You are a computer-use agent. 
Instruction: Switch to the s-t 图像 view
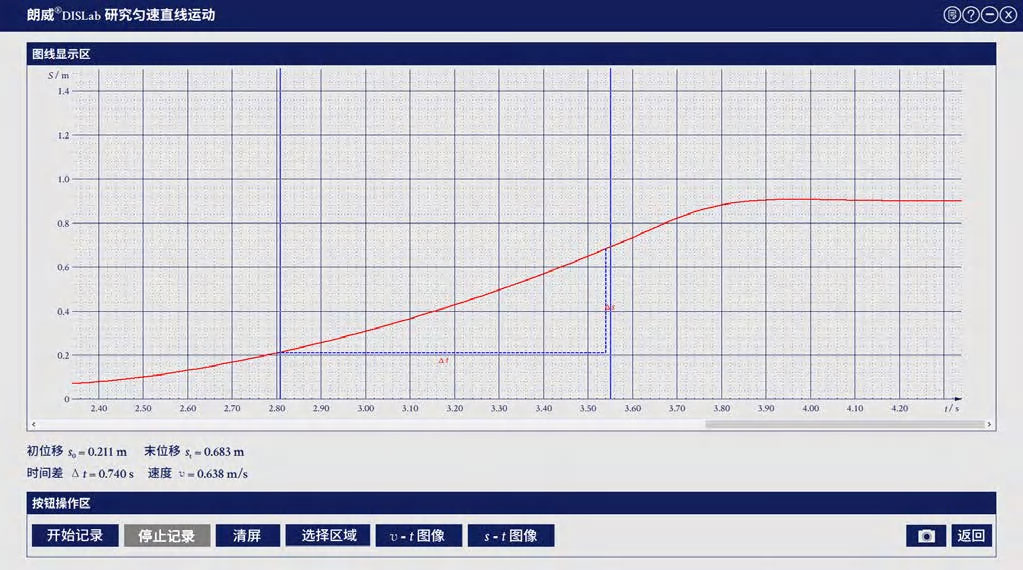pos(511,535)
